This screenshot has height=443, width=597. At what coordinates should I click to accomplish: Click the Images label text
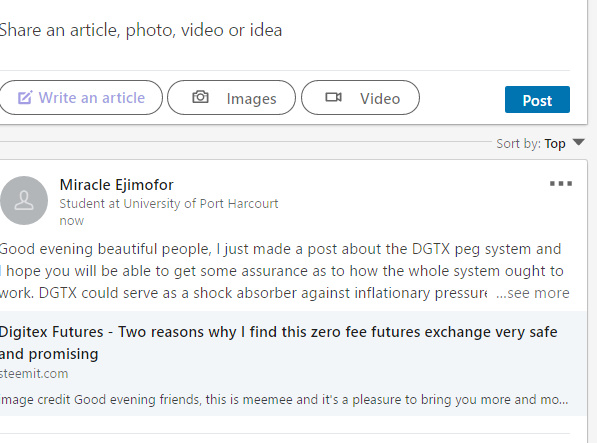pyautogui.click(x=251, y=99)
